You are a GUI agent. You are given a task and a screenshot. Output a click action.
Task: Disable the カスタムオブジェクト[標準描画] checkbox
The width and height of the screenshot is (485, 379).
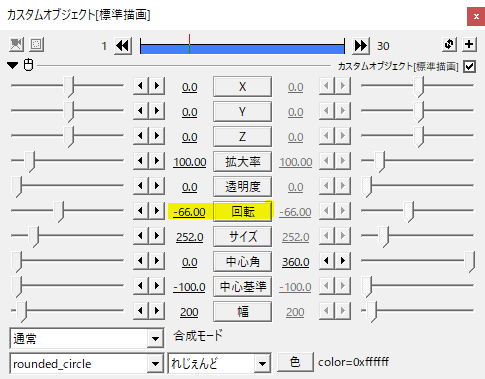470,66
